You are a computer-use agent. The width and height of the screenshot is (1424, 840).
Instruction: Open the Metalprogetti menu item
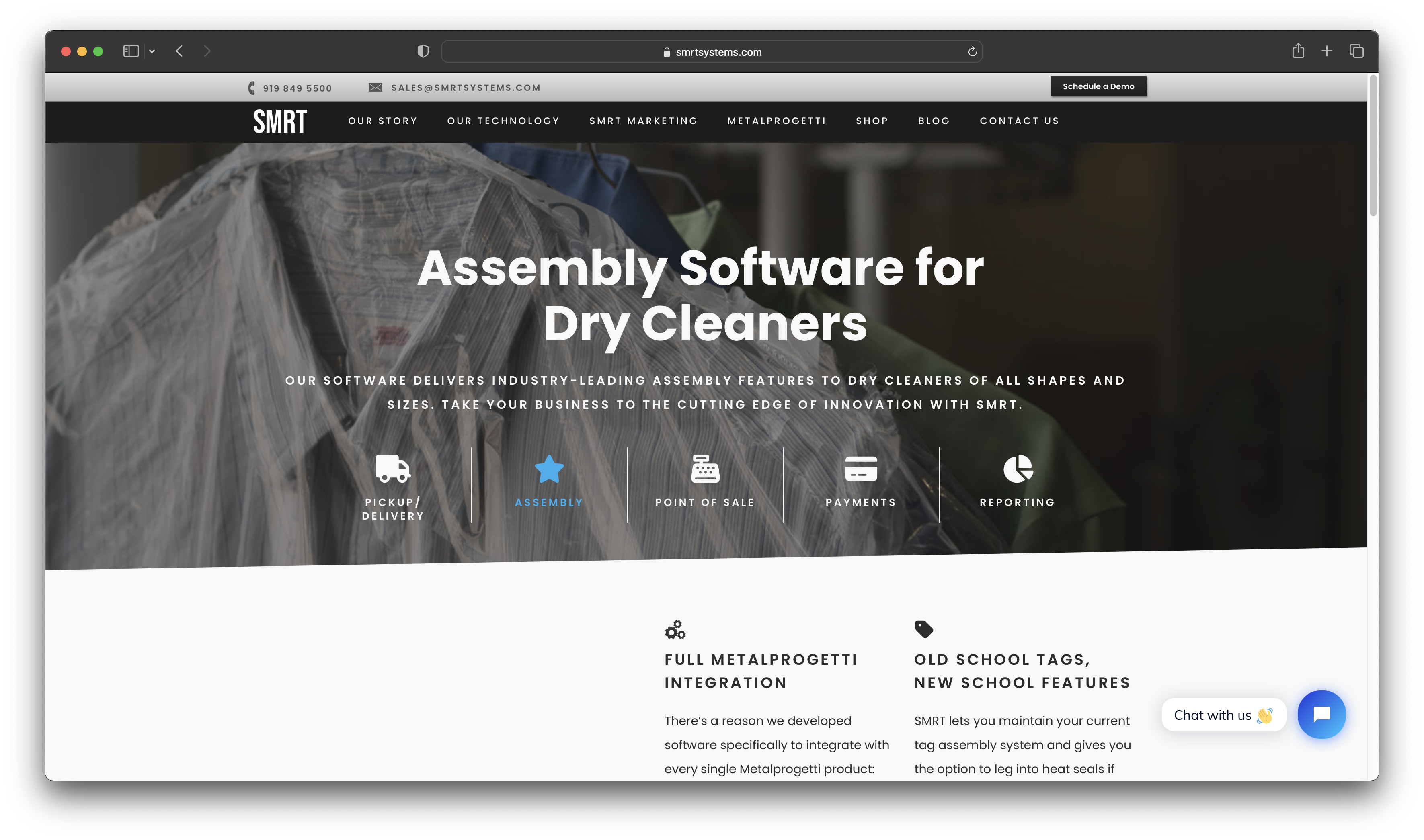tap(777, 121)
